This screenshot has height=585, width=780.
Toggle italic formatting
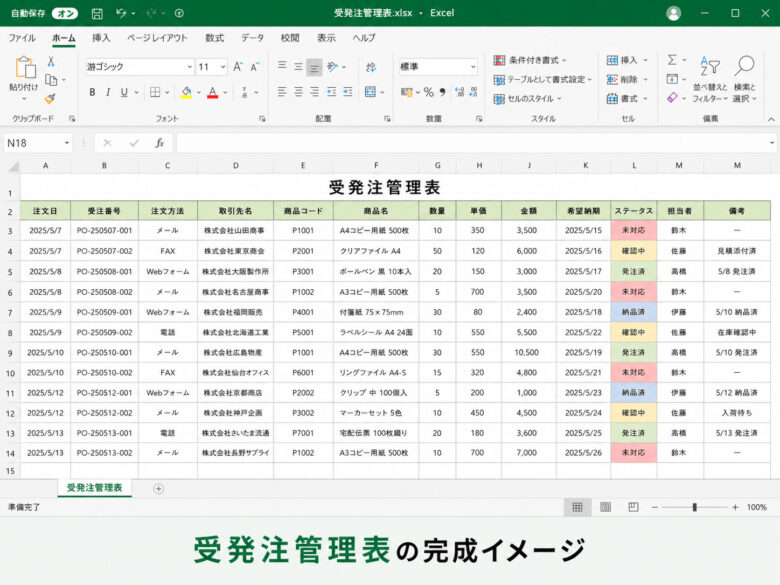click(108, 93)
